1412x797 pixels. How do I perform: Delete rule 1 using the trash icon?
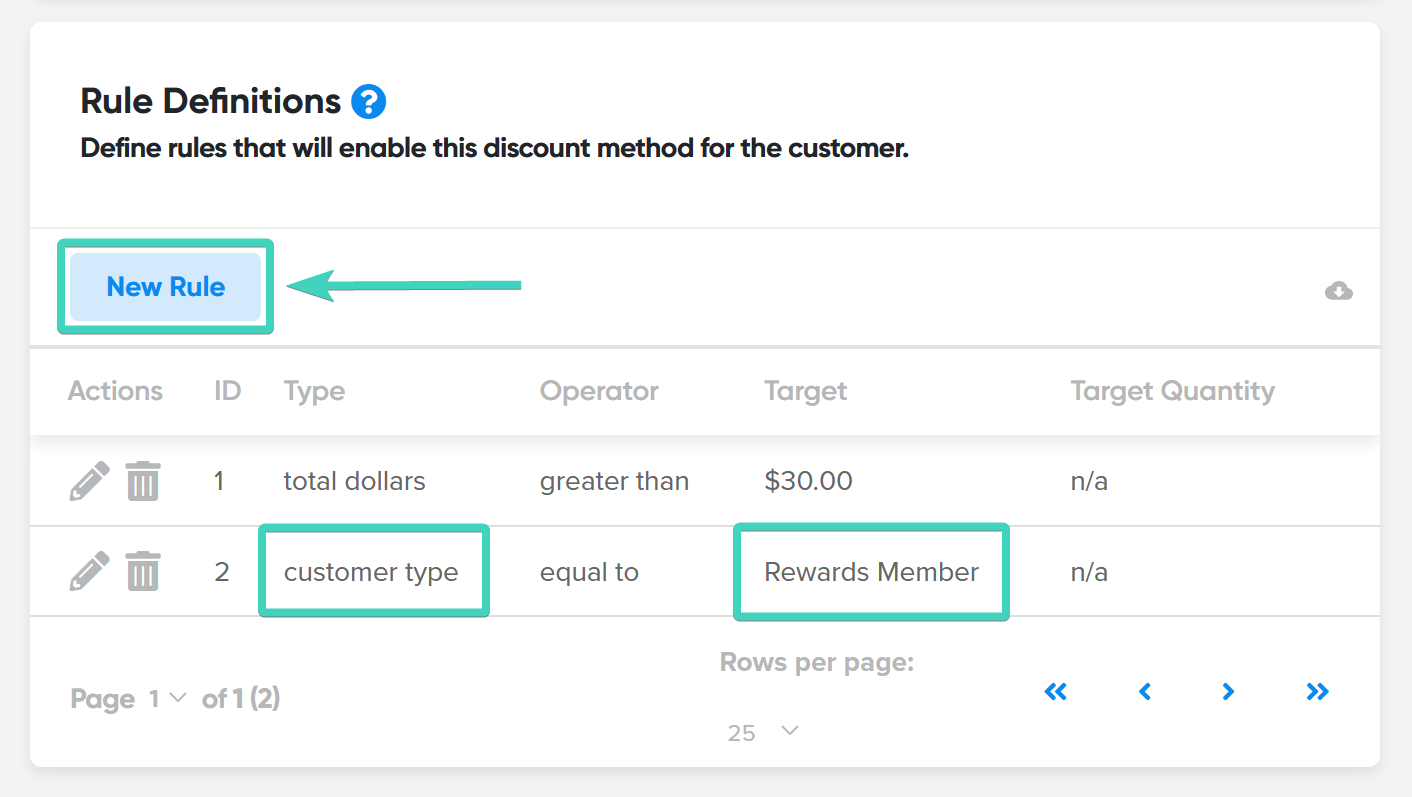pyautogui.click(x=143, y=481)
